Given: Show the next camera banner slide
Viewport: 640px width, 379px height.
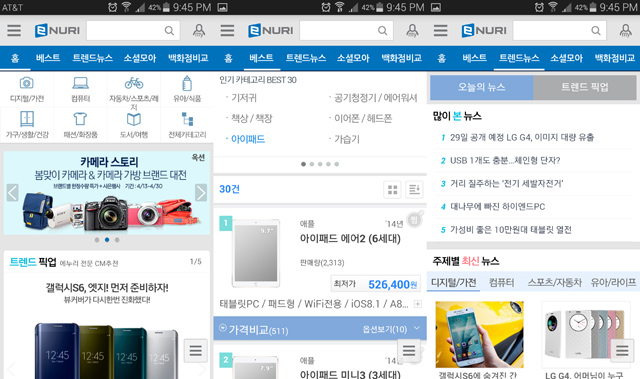Looking at the screenshot, I should tap(201, 193).
